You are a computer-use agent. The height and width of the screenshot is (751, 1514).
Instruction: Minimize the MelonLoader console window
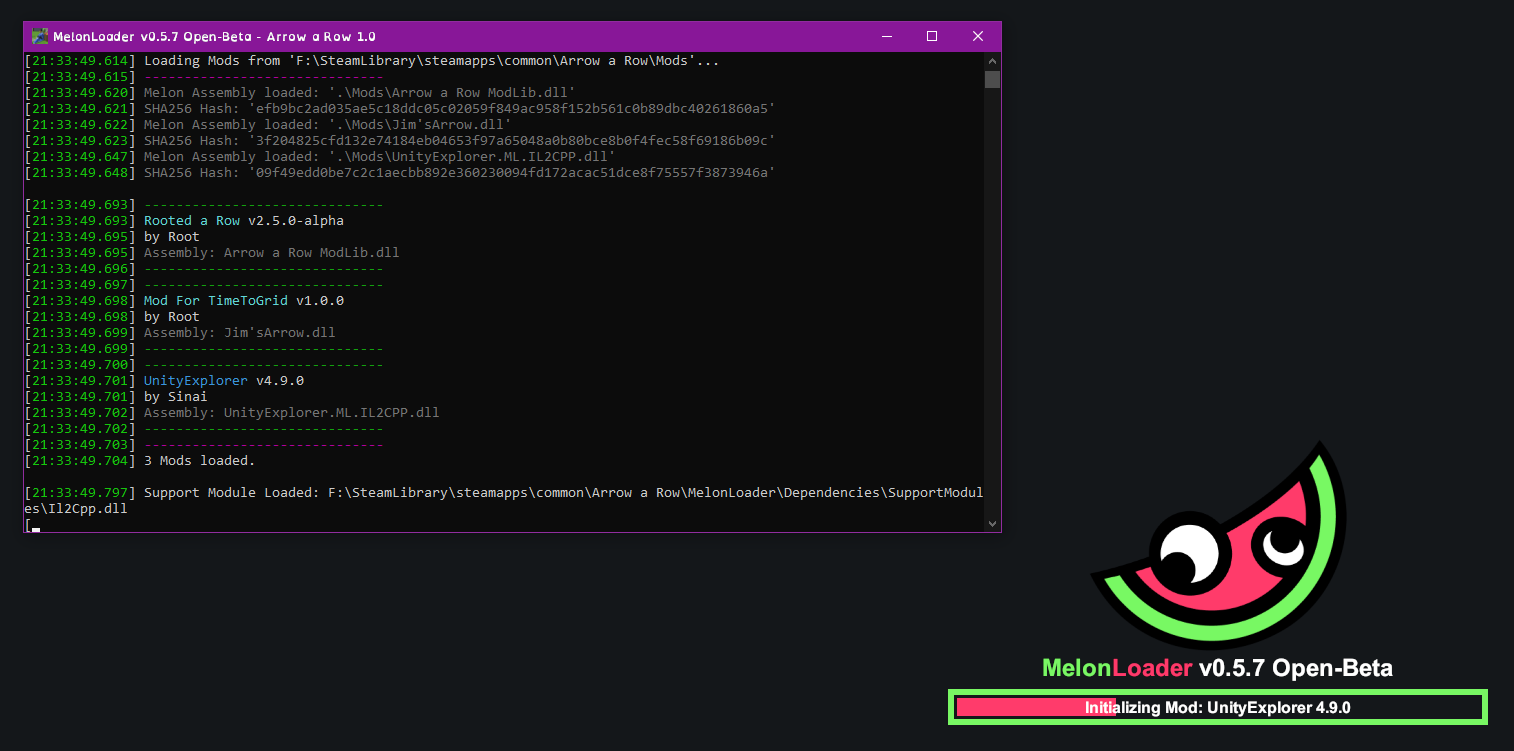887,36
